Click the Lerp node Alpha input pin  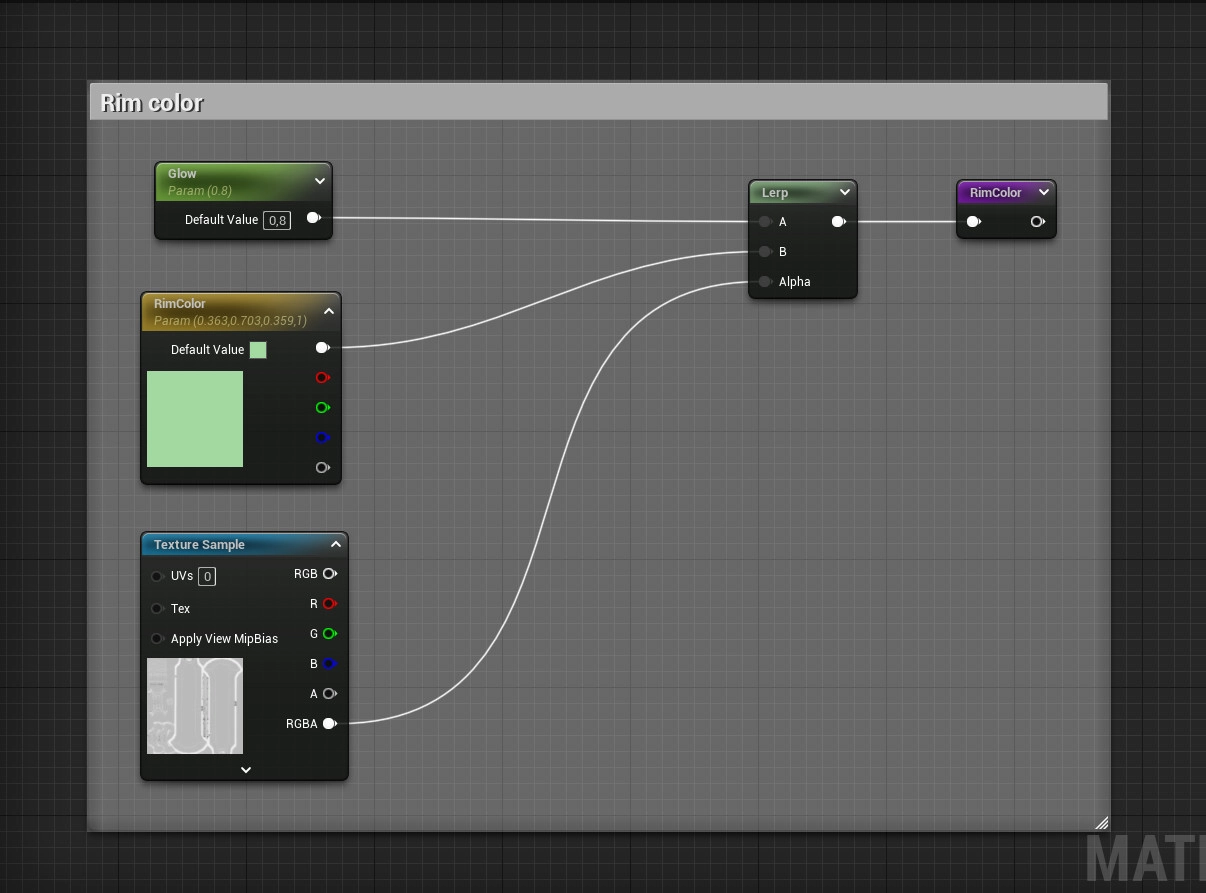click(765, 282)
